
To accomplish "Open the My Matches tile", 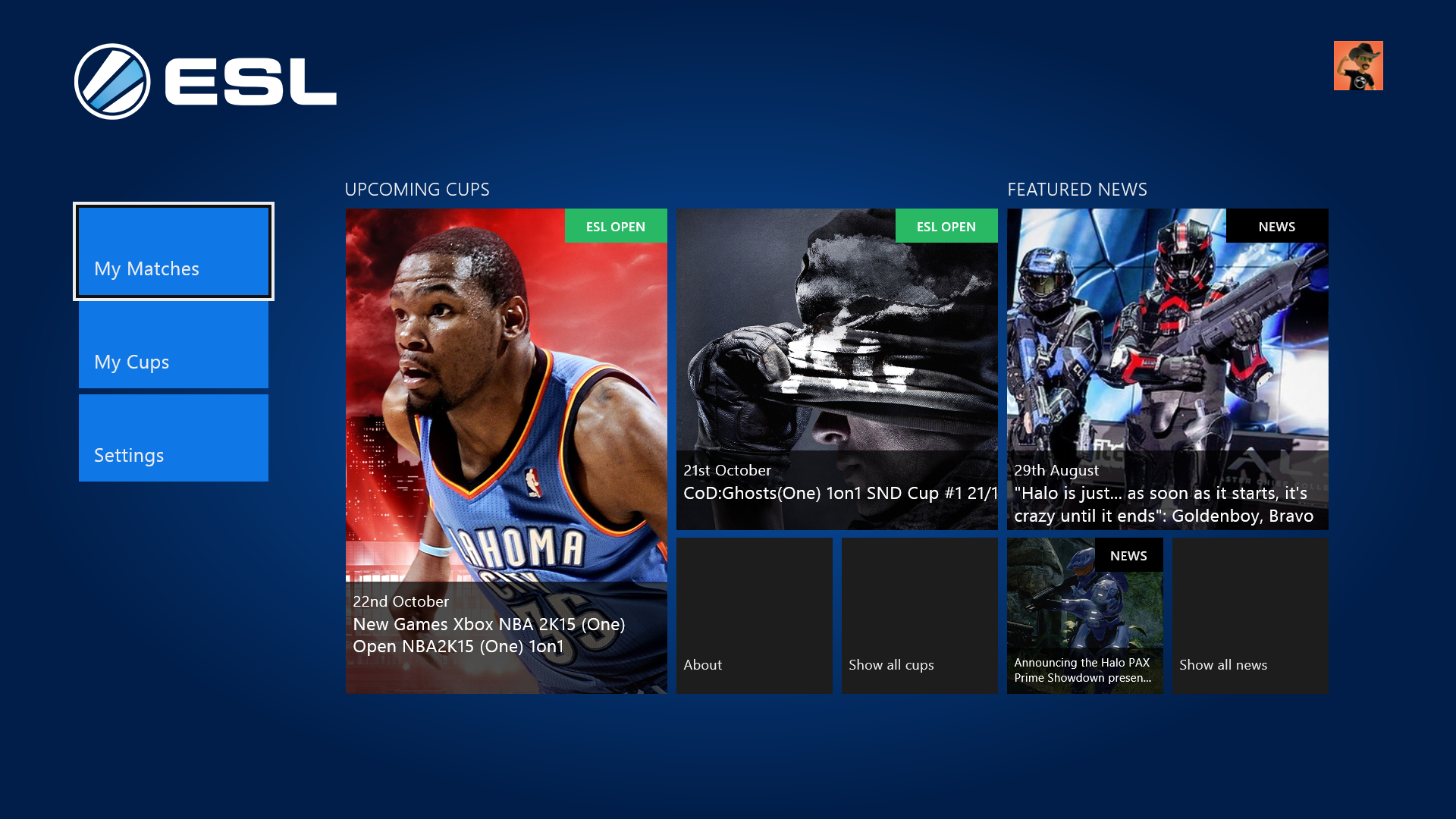I will [x=174, y=252].
